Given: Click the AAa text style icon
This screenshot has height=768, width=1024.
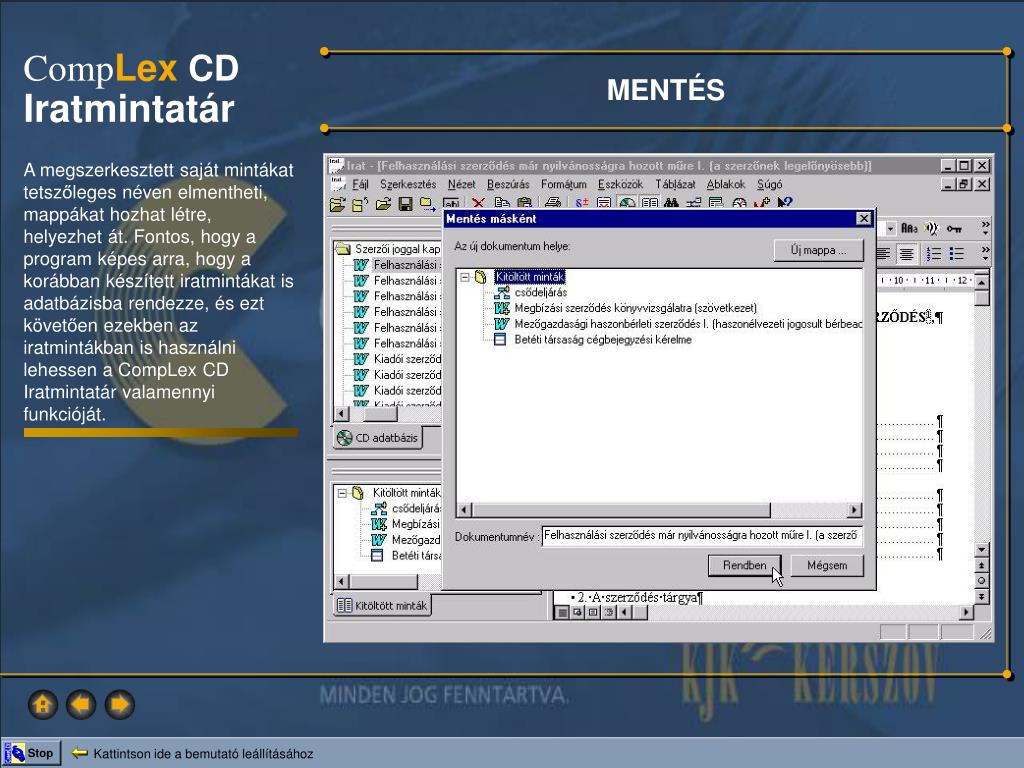Looking at the screenshot, I should tap(909, 229).
